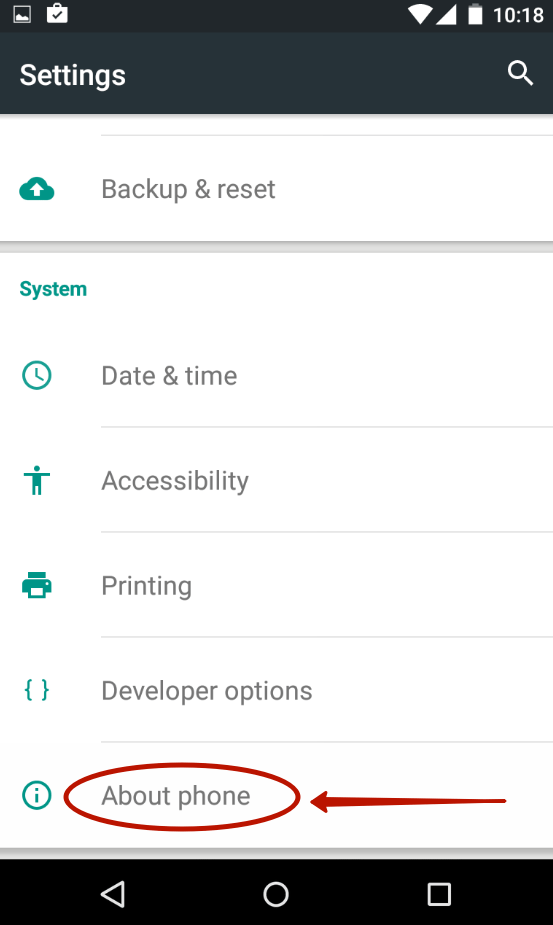553x925 pixels.
Task: Tap the curly braces Developer options icon
Action: 37,690
